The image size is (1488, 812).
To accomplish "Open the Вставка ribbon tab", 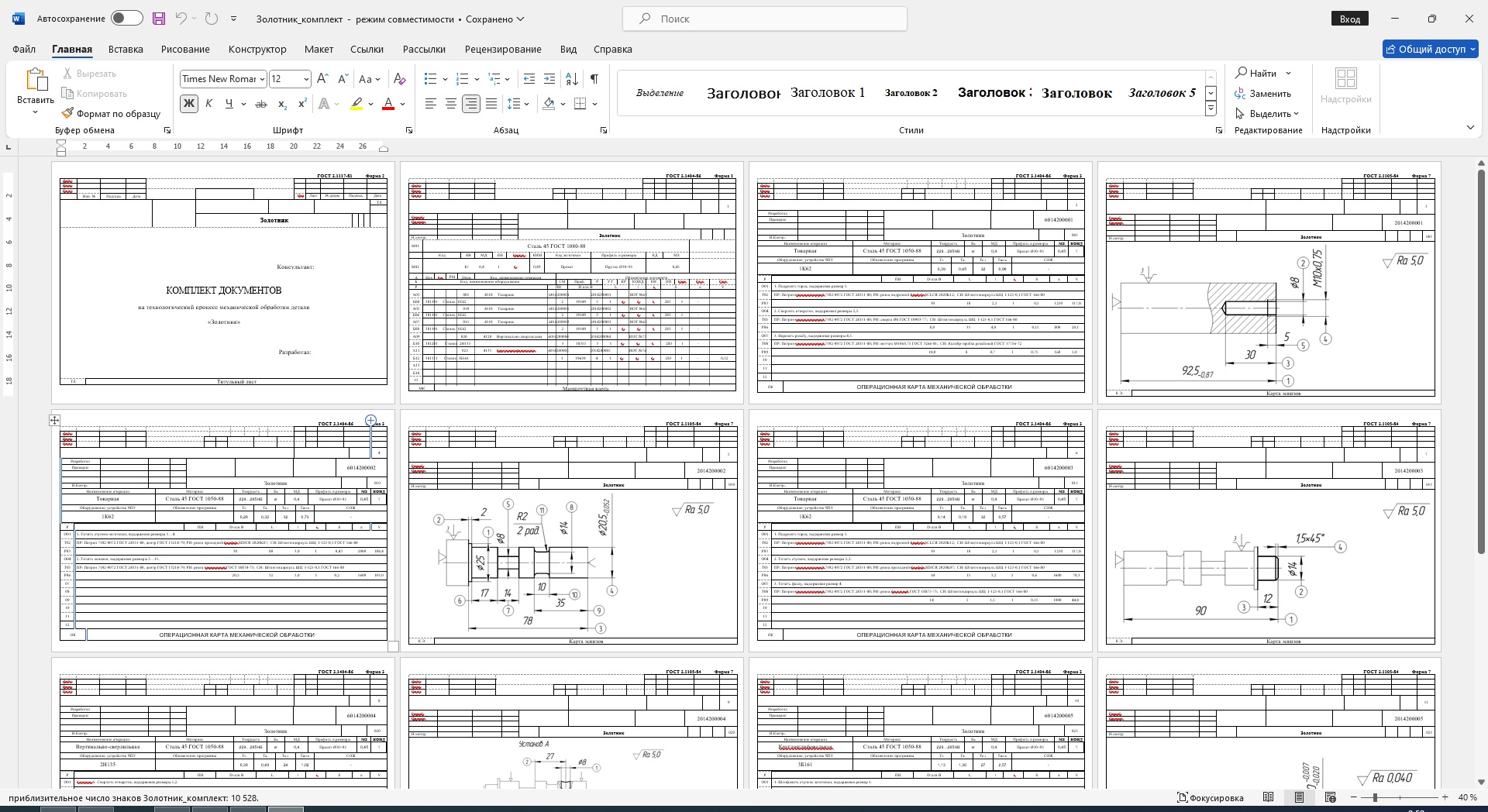I will [x=126, y=49].
